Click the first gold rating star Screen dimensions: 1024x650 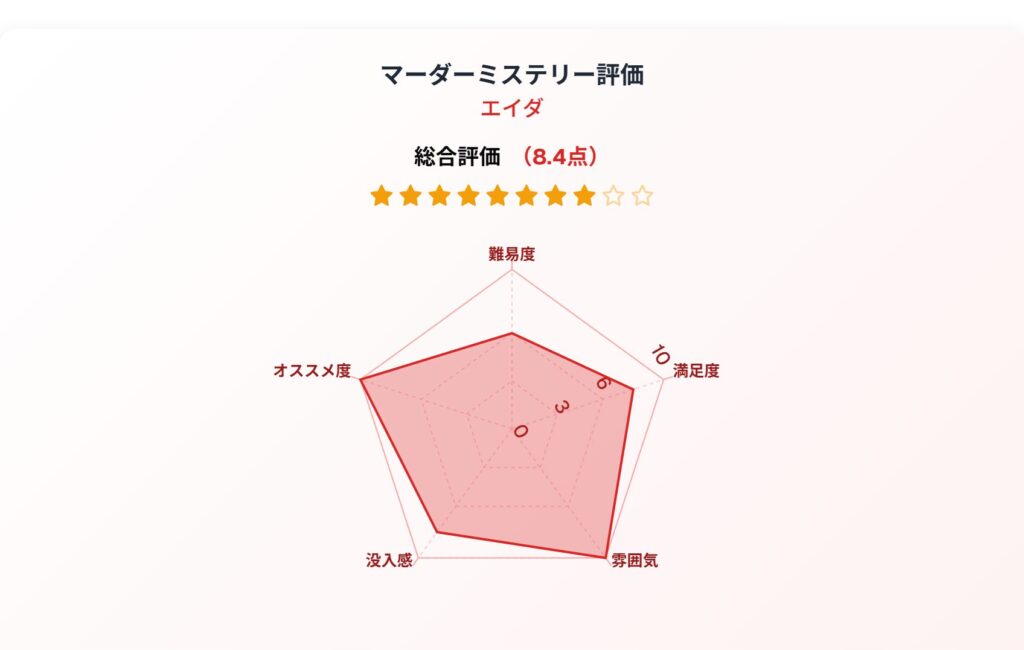pos(381,195)
